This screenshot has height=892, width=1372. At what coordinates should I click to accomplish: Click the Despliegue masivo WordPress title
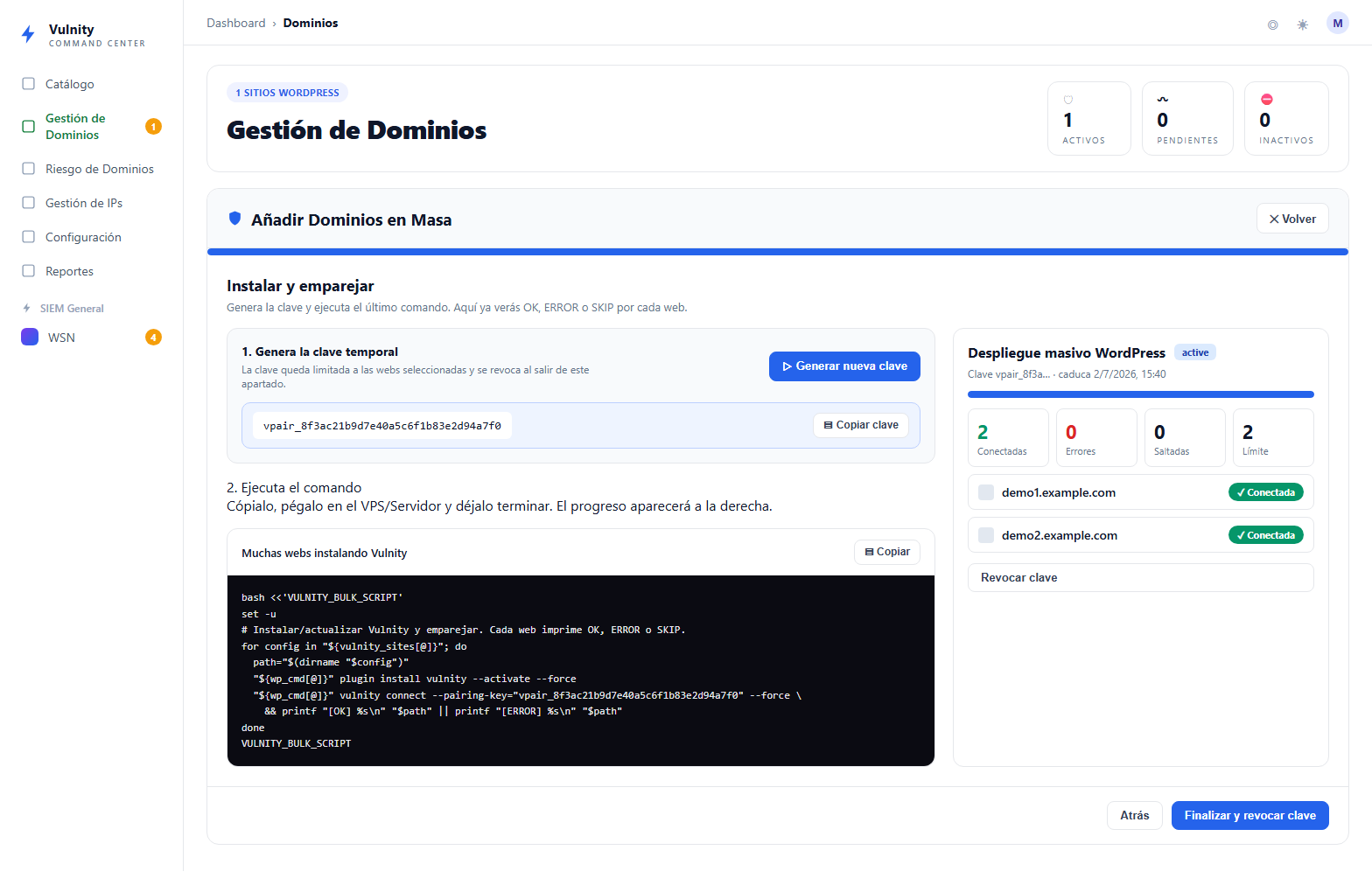1067,353
